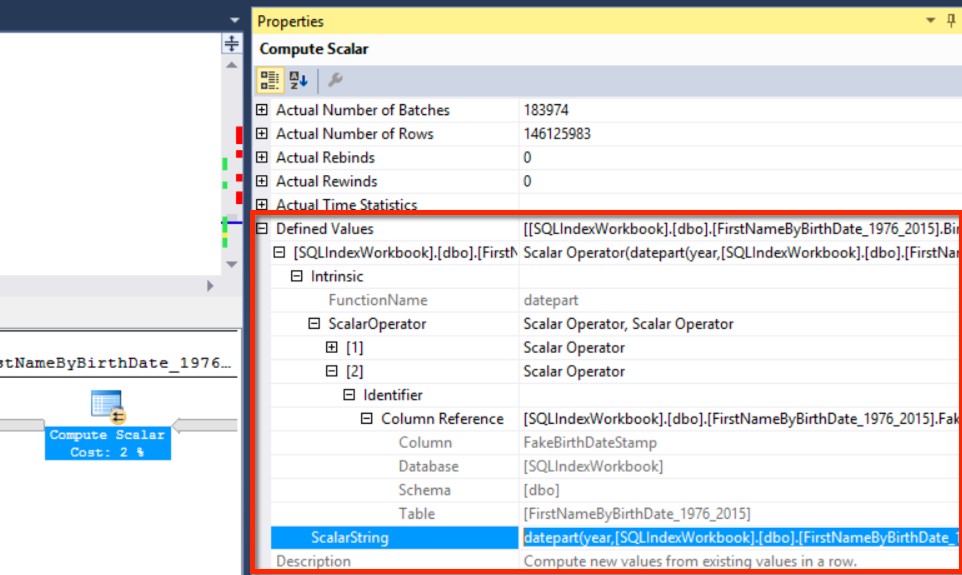Sort properties alphabetically

(x=299, y=80)
